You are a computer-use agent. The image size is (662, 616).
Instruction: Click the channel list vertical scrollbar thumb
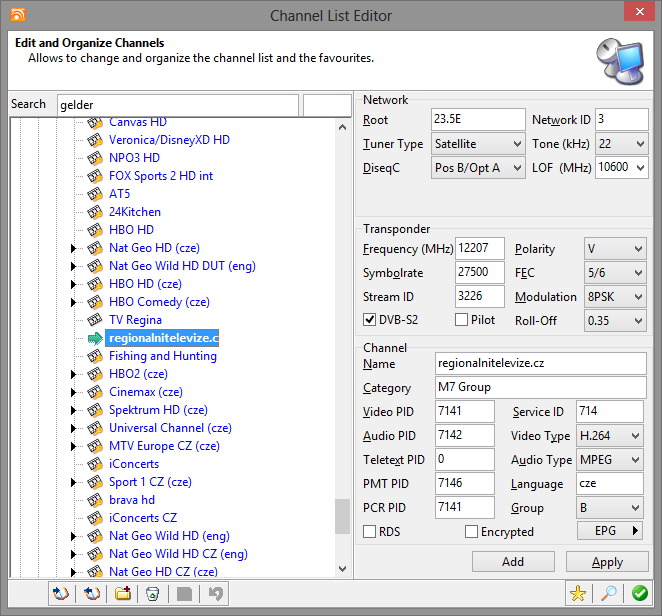343,517
